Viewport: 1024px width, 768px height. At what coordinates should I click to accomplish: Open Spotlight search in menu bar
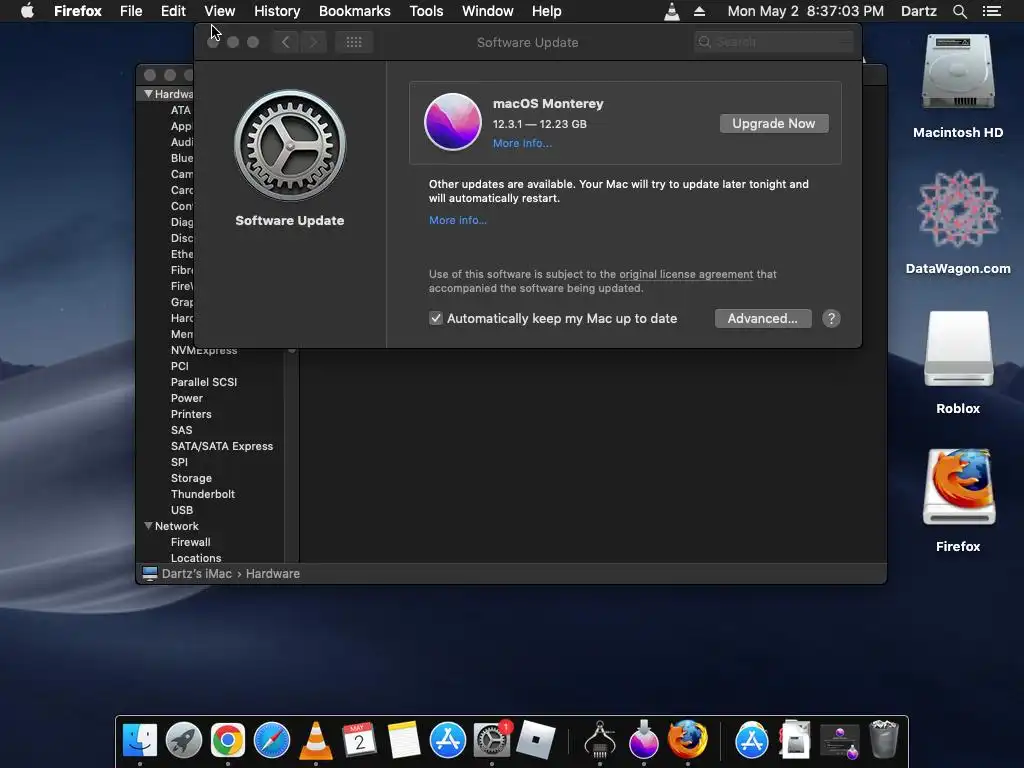coord(959,11)
